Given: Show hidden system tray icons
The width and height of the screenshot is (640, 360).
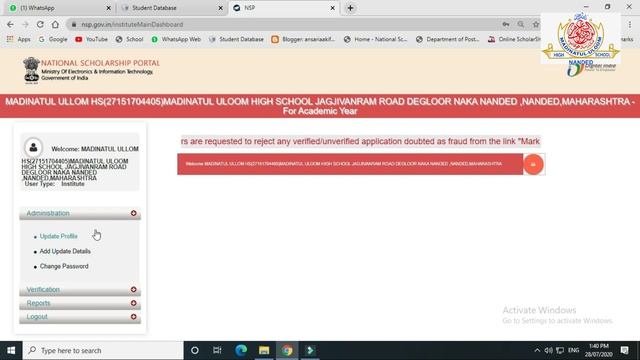Looking at the screenshot, I should pos(537,351).
